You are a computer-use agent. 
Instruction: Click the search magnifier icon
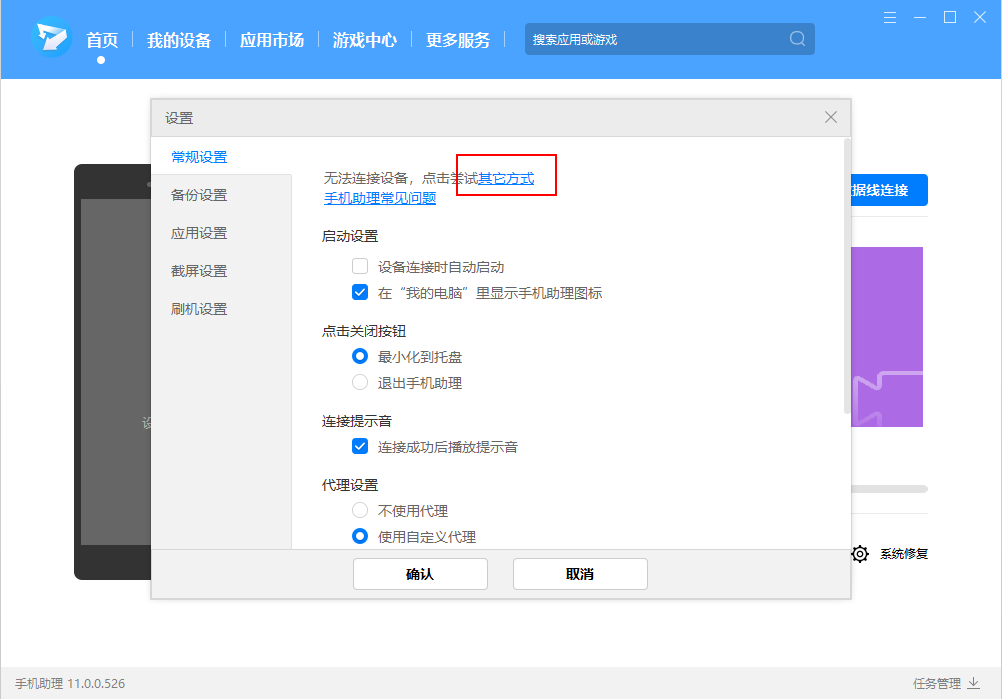[x=797, y=39]
